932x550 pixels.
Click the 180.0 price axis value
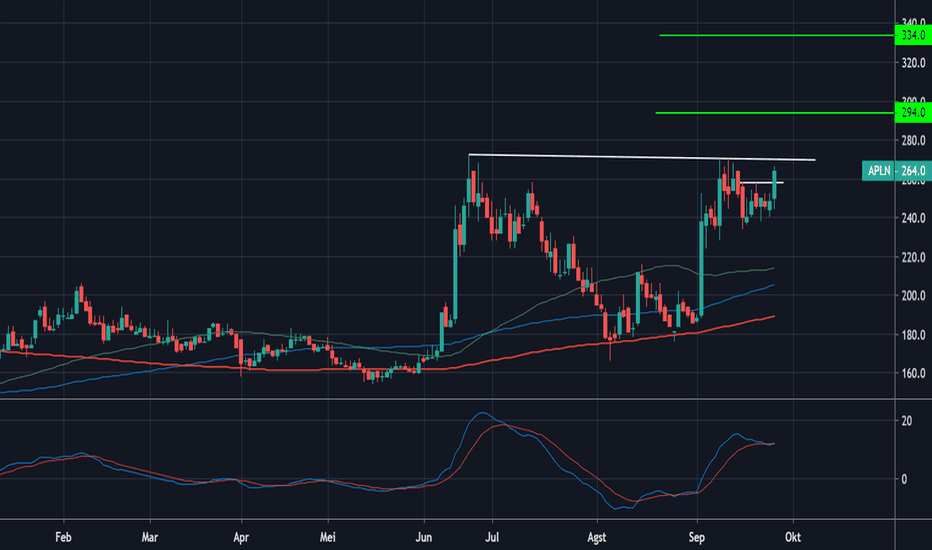tap(913, 335)
